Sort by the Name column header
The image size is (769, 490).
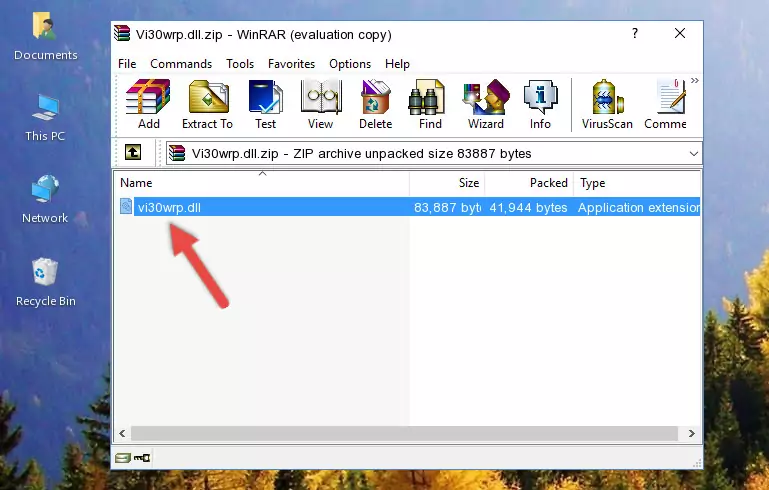tap(262, 183)
